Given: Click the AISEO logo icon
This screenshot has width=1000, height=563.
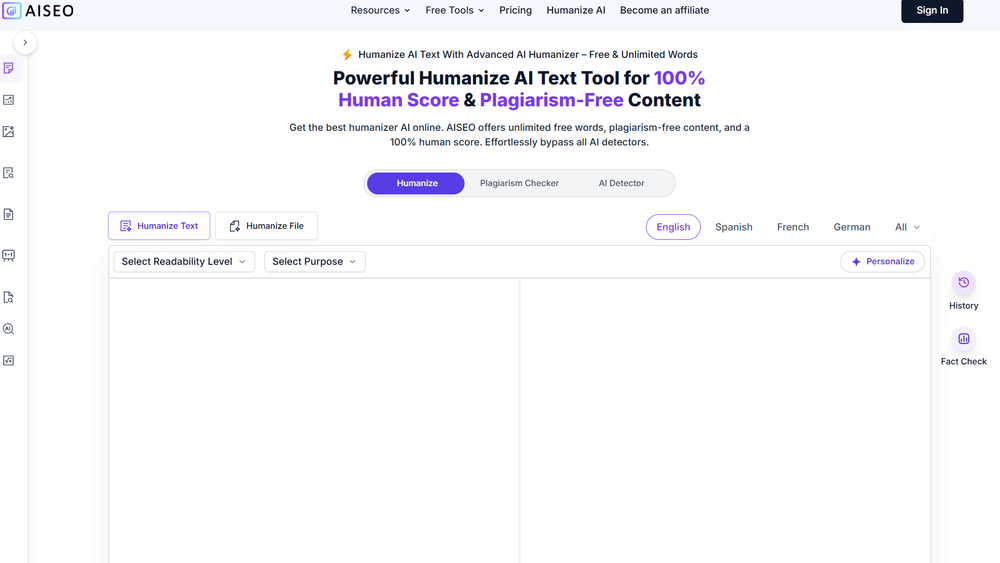Looking at the screenshot, I should tap(11, 10).
